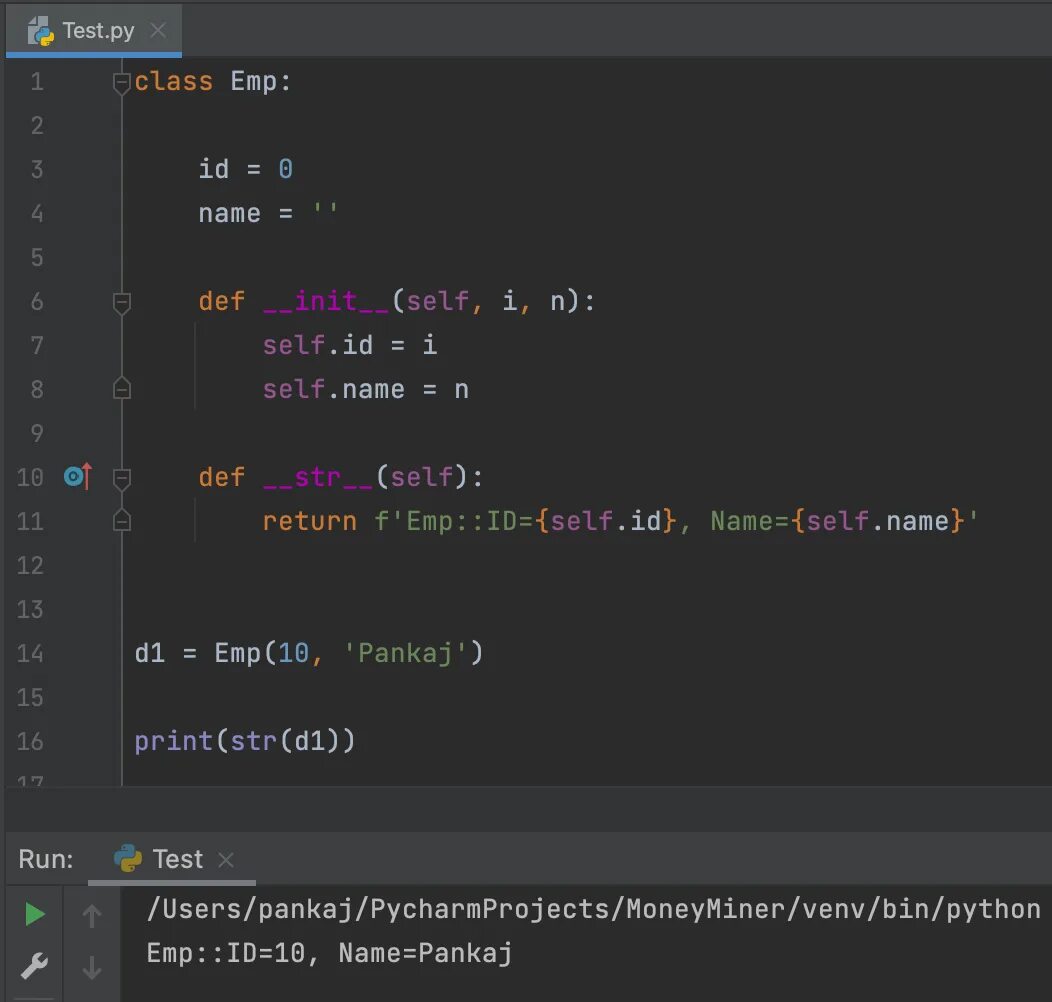Click the Python logo on the Test.py tab

[x=42, y=30]
